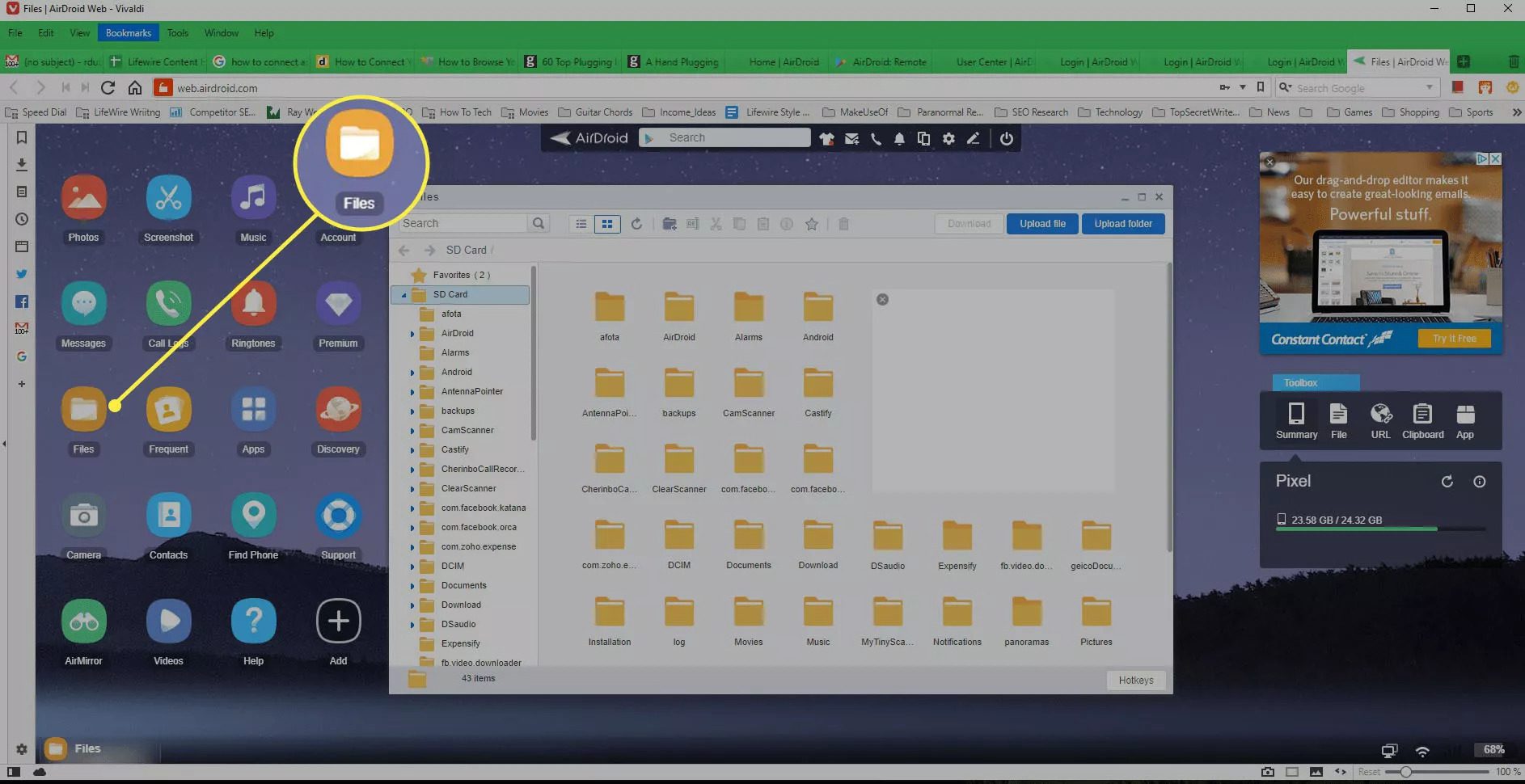Click the shirt theme icon in AirDroid bar
Image resolution: width=1525 pixels, height=784 pixels.
tap(826, 138)
